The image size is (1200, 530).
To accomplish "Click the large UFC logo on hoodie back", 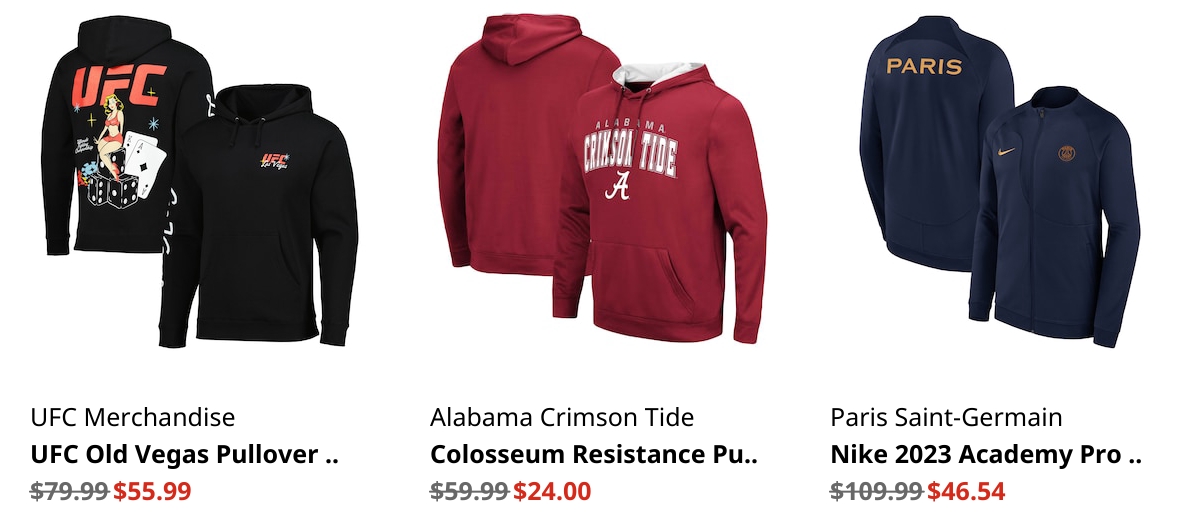I will 117,86.
